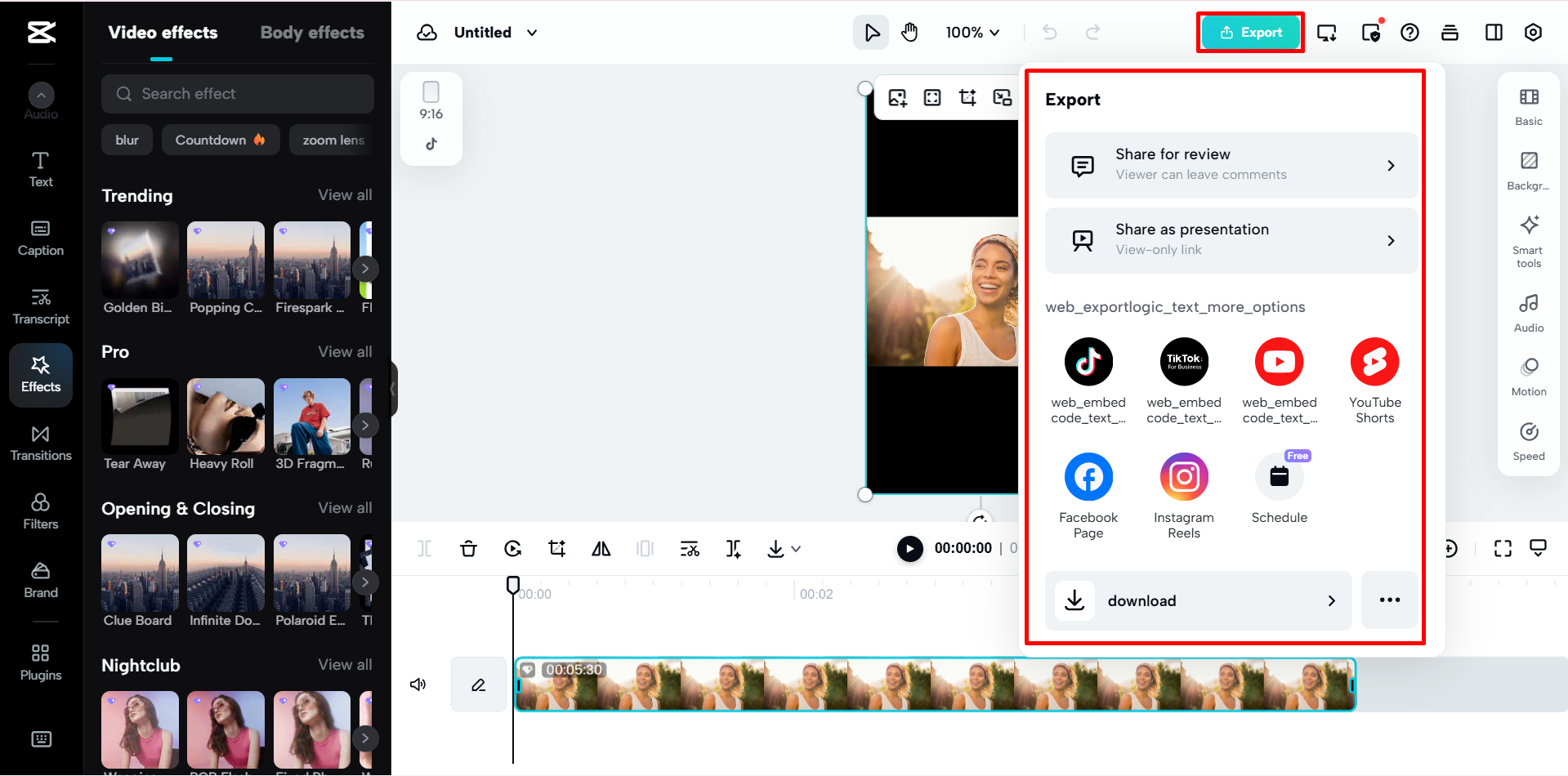Play the video preview
The image size is (1568, 776).
(909, 549)
